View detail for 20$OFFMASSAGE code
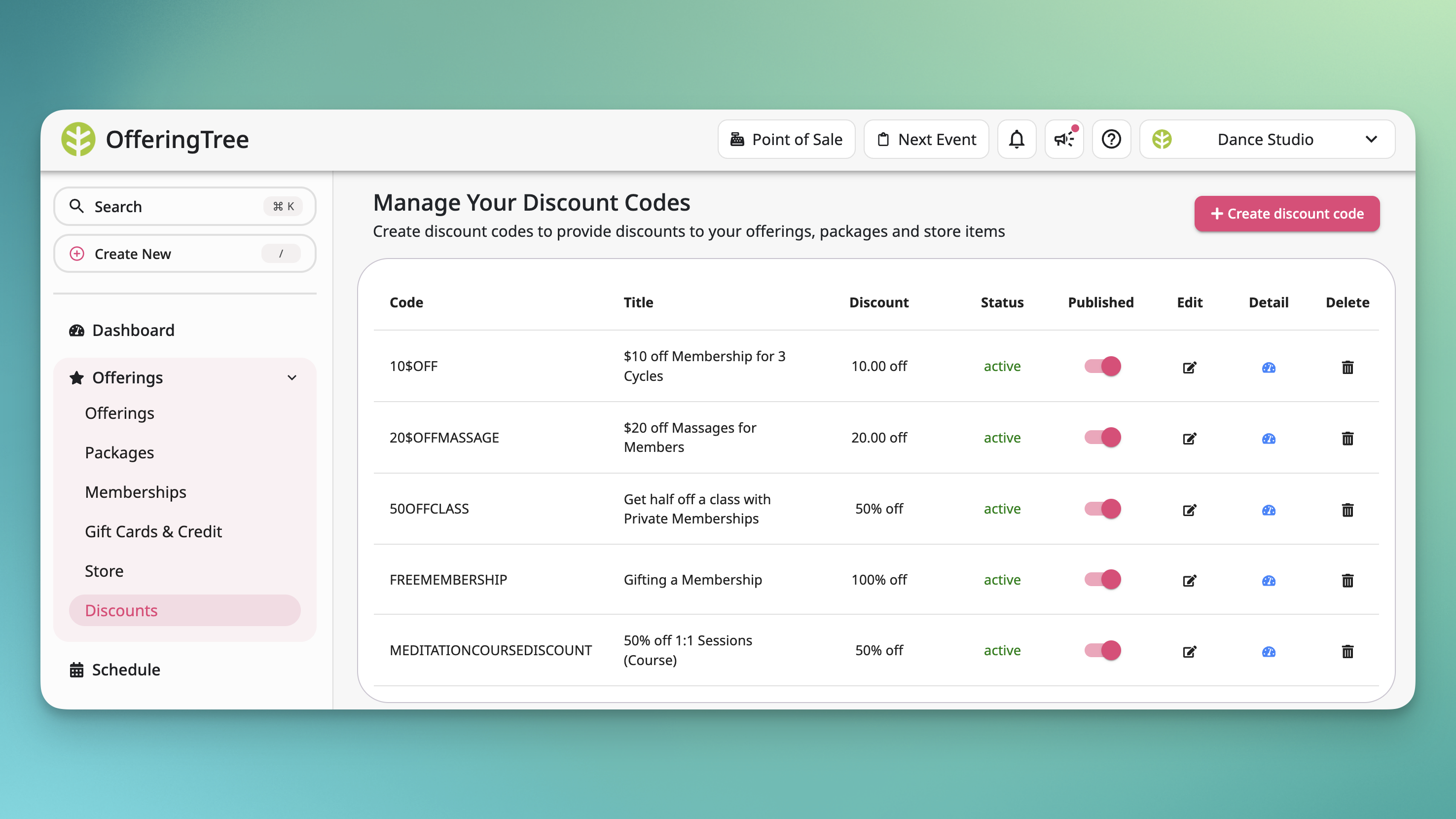 pyautogui.click(x=1269, y=439)
